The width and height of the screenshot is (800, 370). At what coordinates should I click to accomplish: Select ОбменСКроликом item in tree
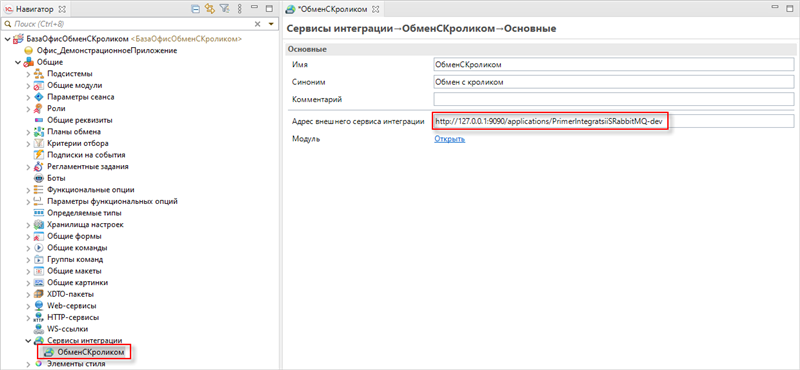pyautogui.click(x=84, y=352)
